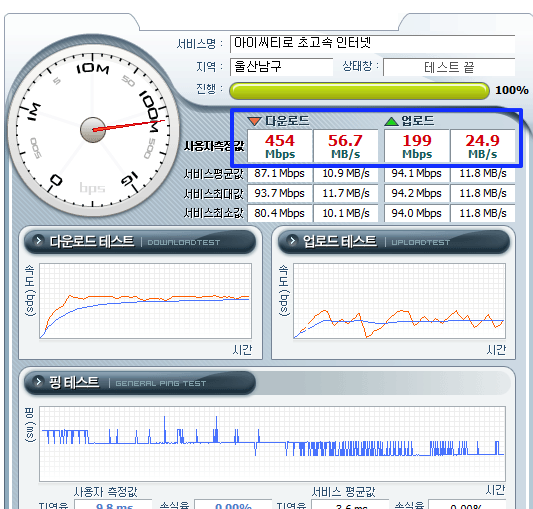Click the orange download triangle icon
Viewport: 533px width, 509px height.
pyautogui.click(x=254, y=121)
